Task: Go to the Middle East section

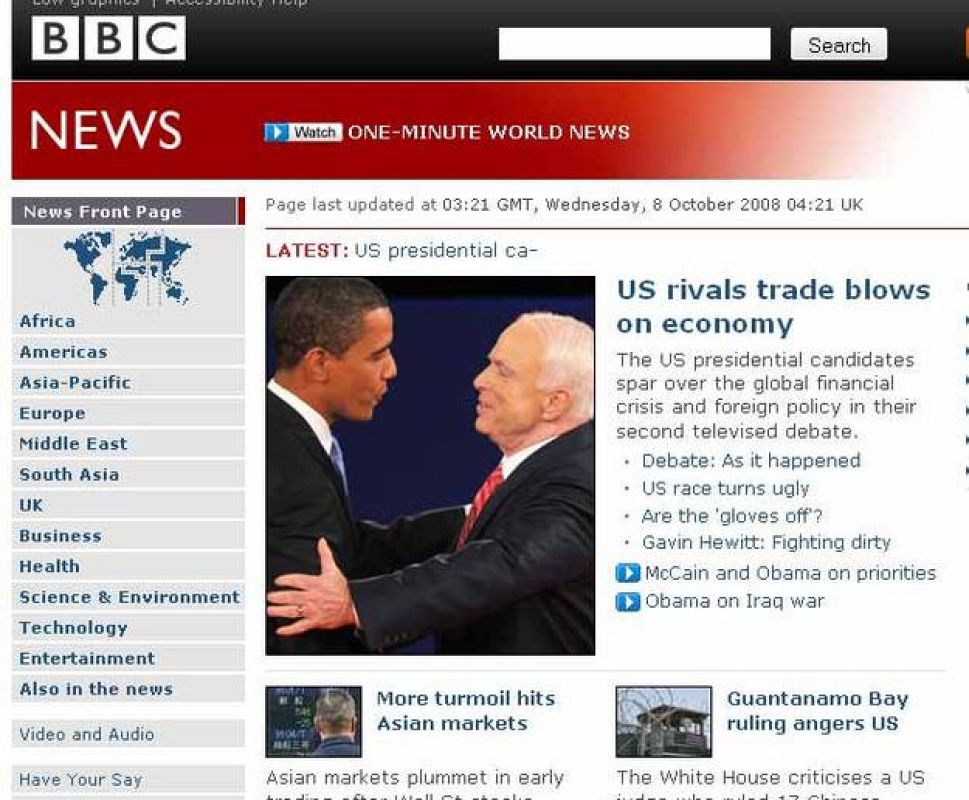Action: pos(73,444)
